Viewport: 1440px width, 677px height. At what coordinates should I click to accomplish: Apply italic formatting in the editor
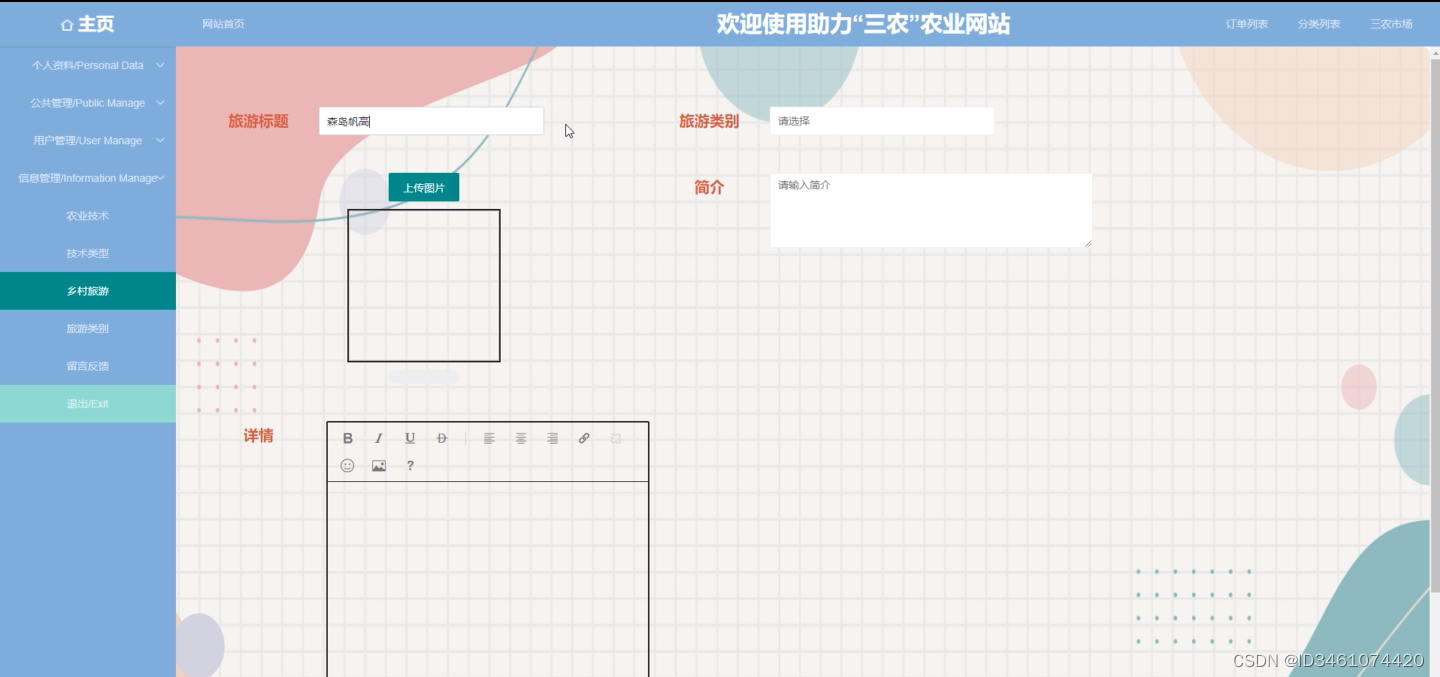pyautogui.click(x=379, y=438)
